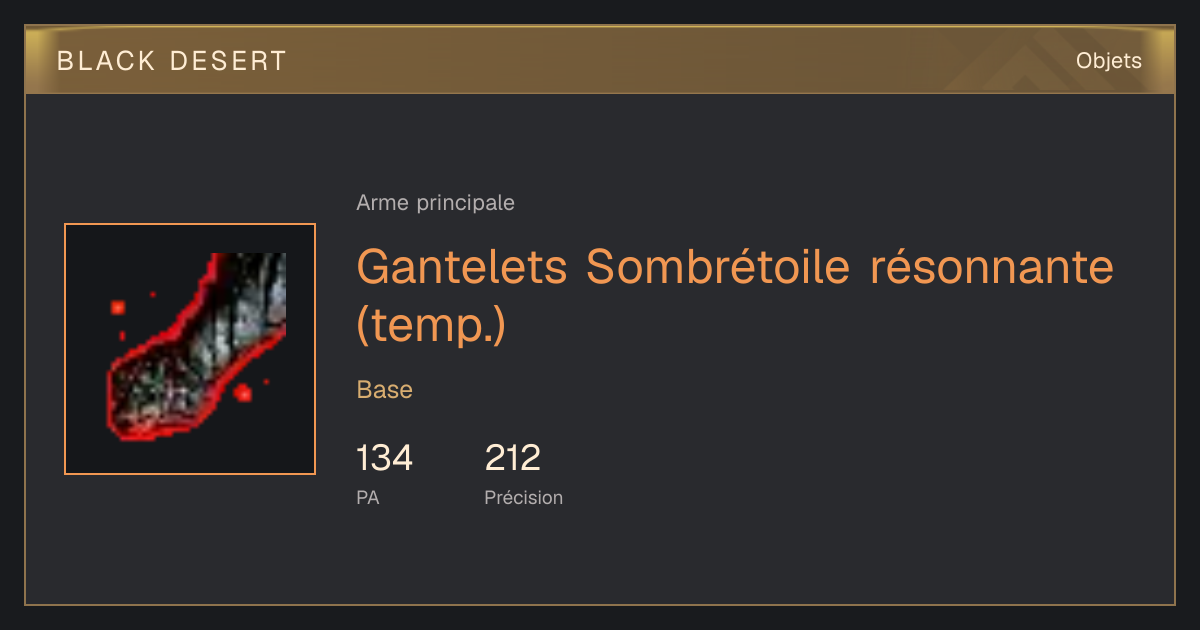The image size is (1200, 630).
Task: Select the Arme principale category label
Action: [435, 203]
